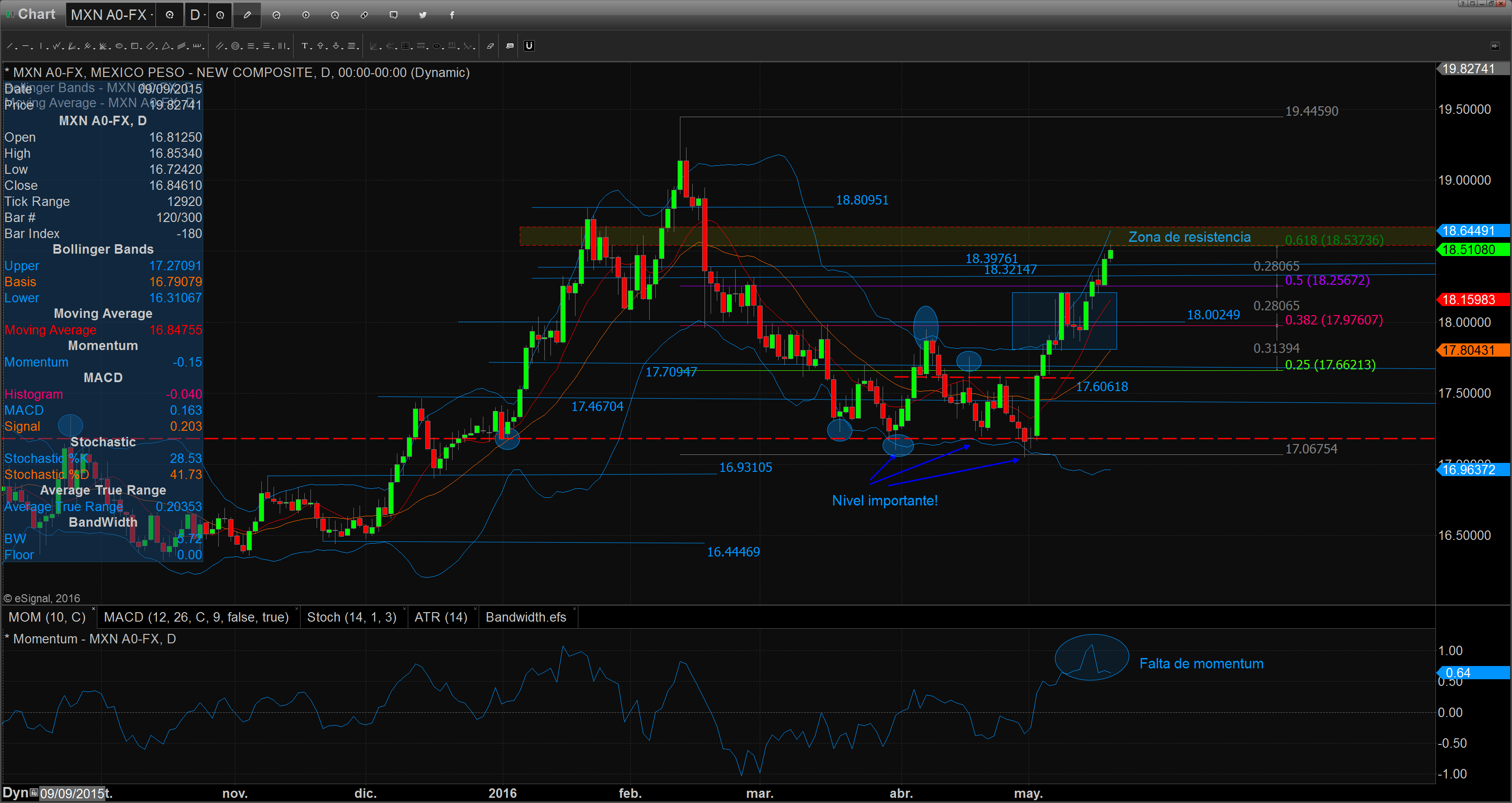The height and width of the screenshot is (803, 1512).
Task: Click the blue 18.64491 price marker
Action: point(1473,231)
